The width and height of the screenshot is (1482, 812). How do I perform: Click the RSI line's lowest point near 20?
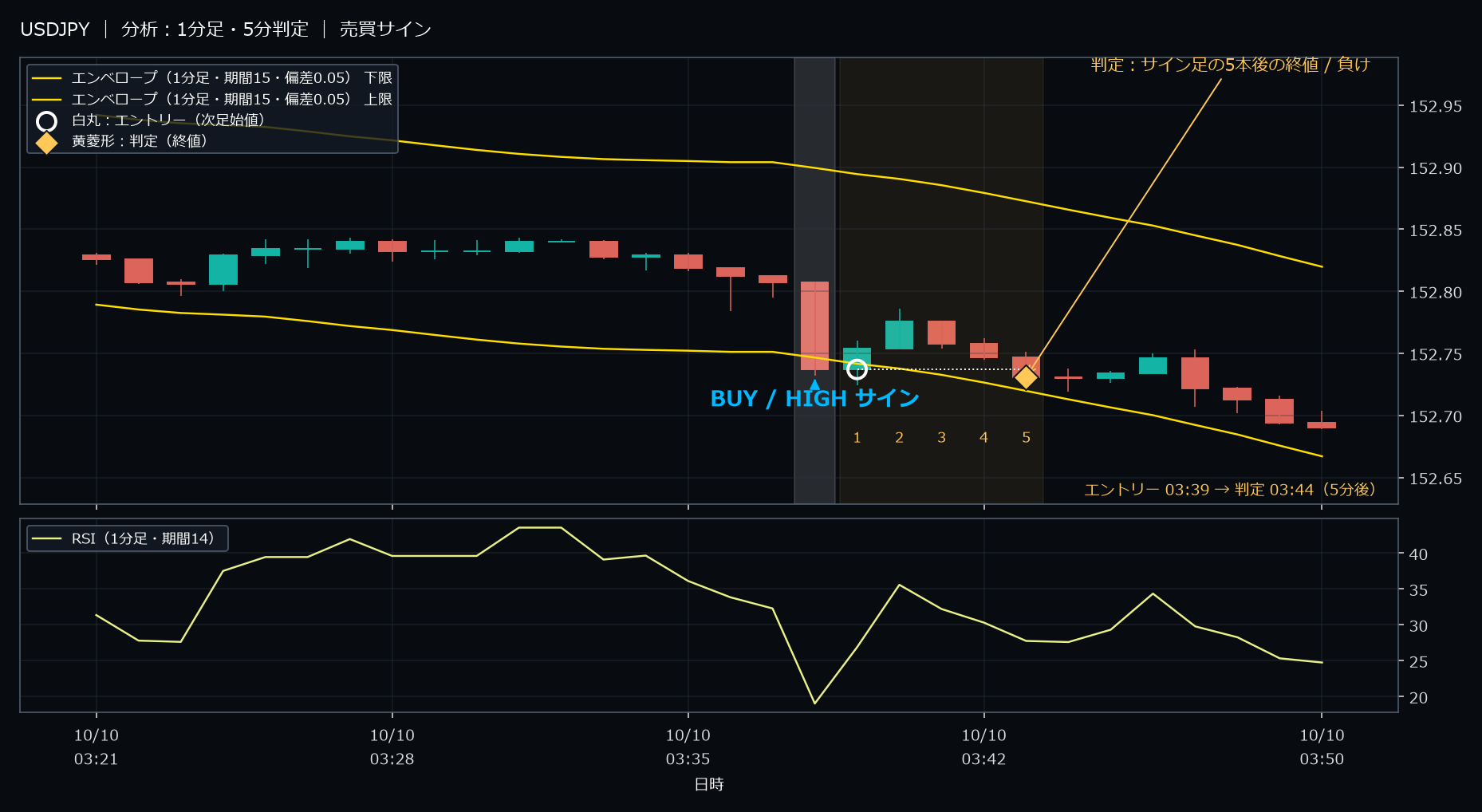(x=814, y=703)
